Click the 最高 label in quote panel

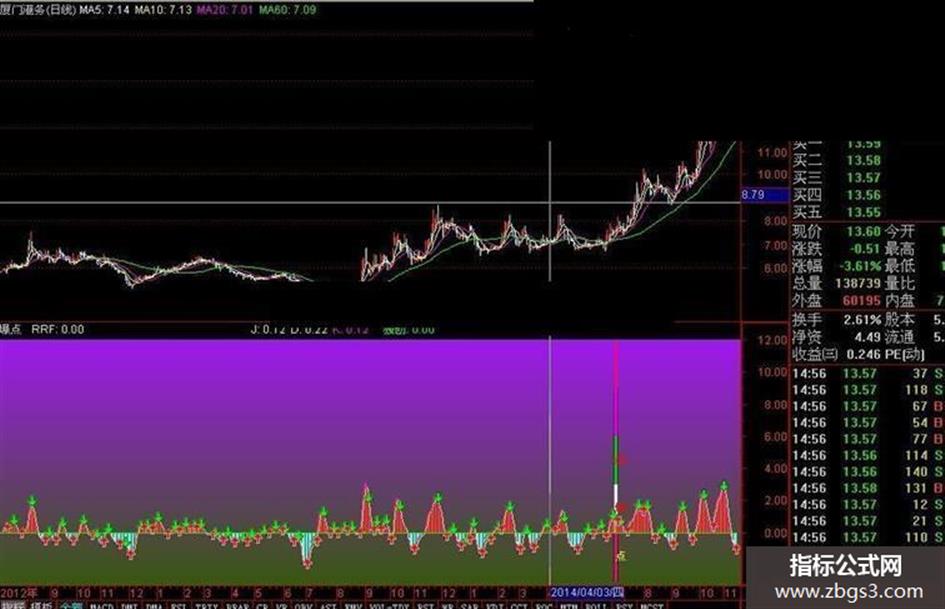[900, 248]
